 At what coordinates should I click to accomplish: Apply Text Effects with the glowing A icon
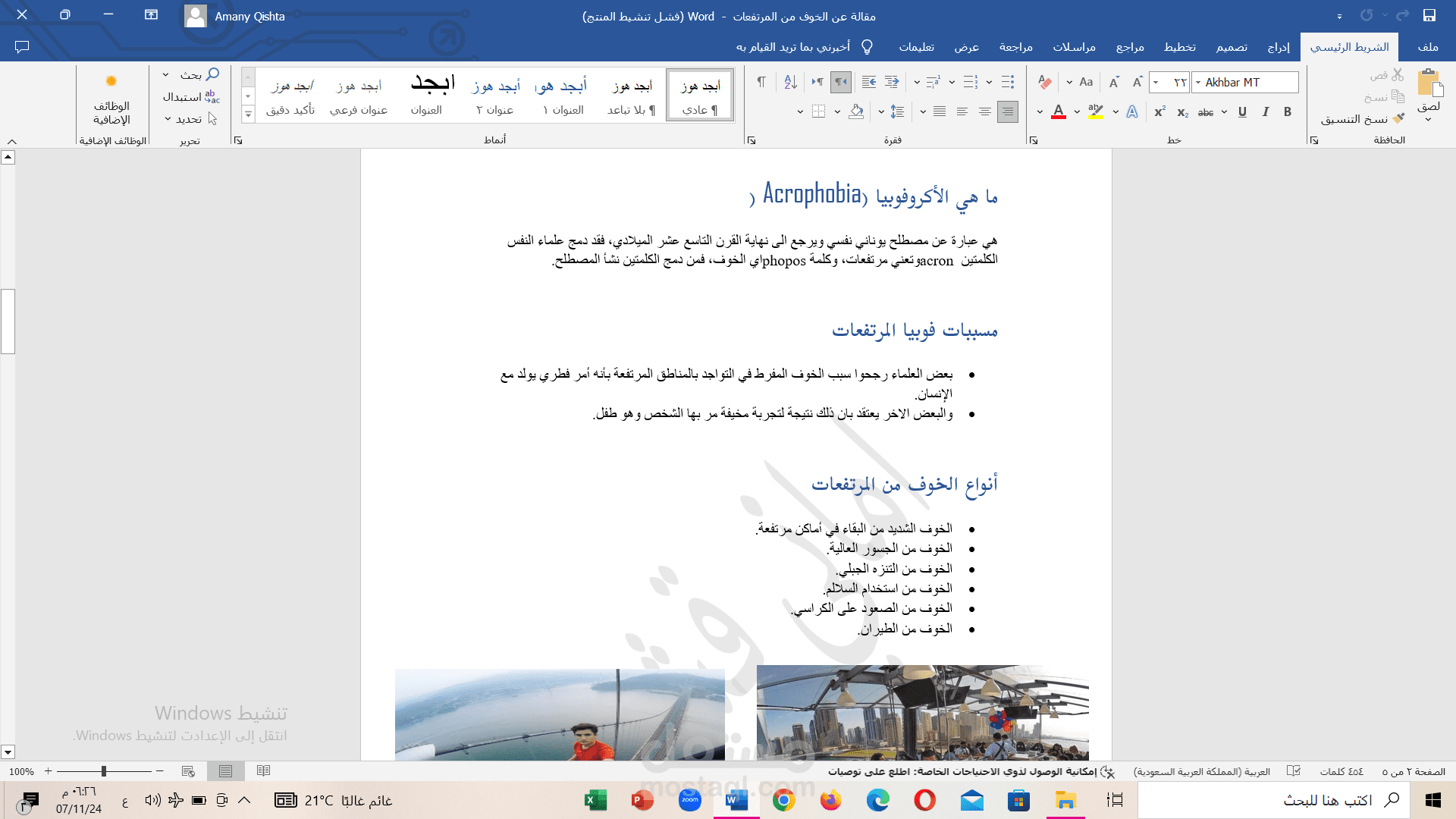coord(1132,112)
